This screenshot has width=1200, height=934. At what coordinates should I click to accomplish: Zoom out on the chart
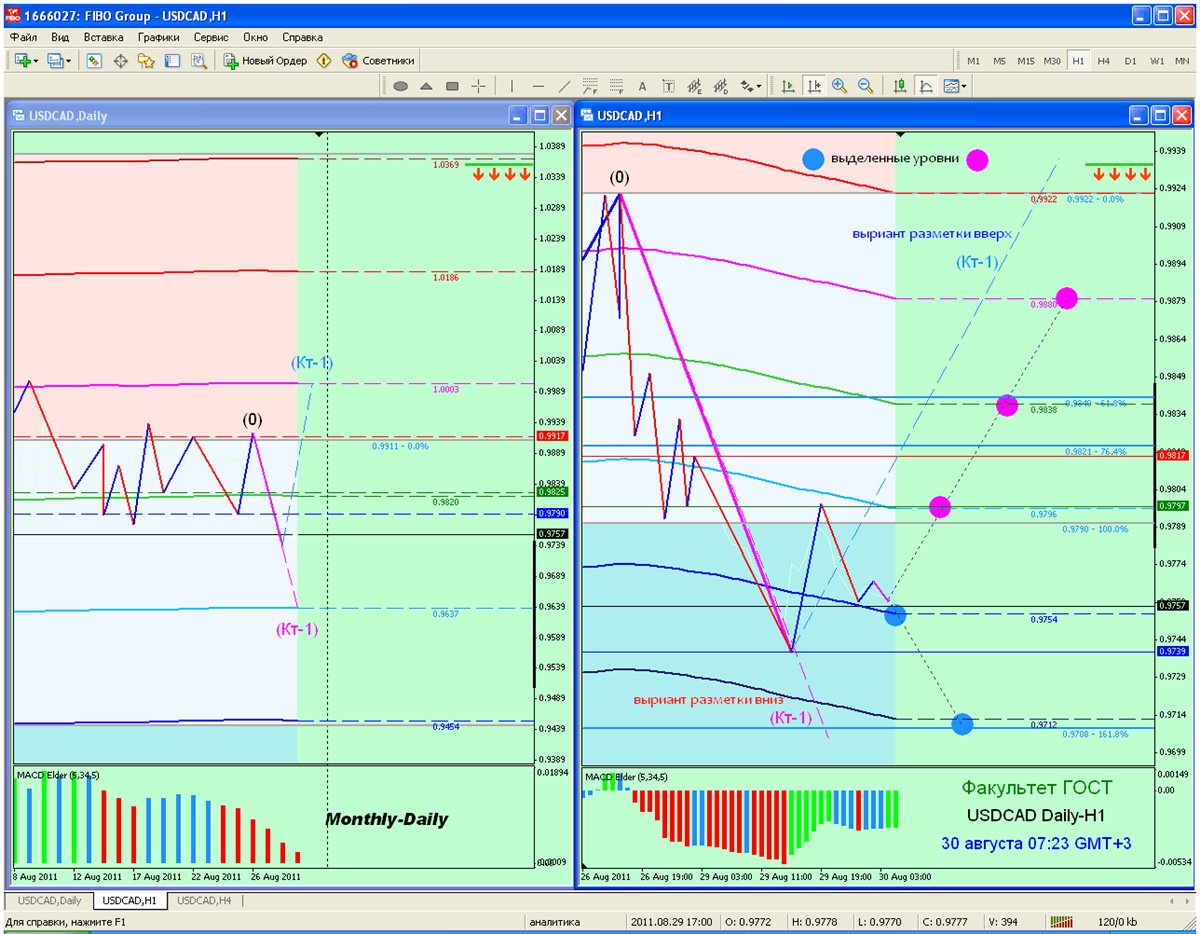(866, 87)
